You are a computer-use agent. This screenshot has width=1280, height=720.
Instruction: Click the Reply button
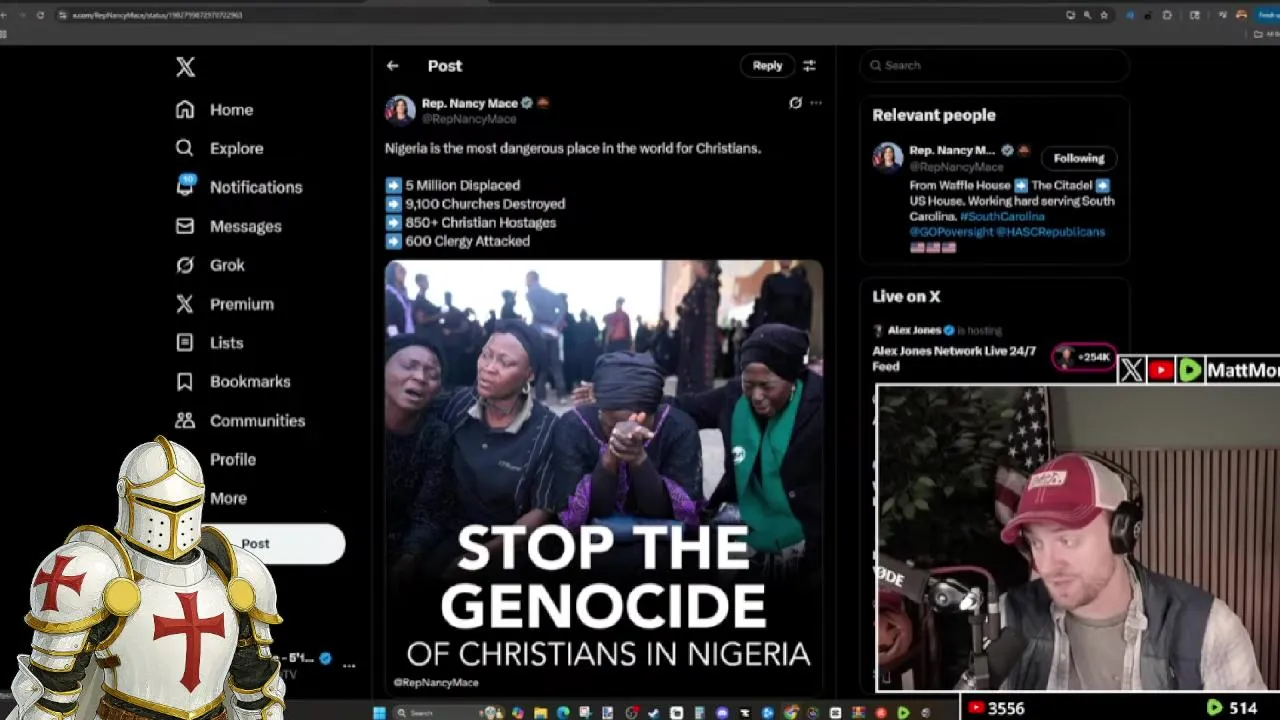(767, 66)
